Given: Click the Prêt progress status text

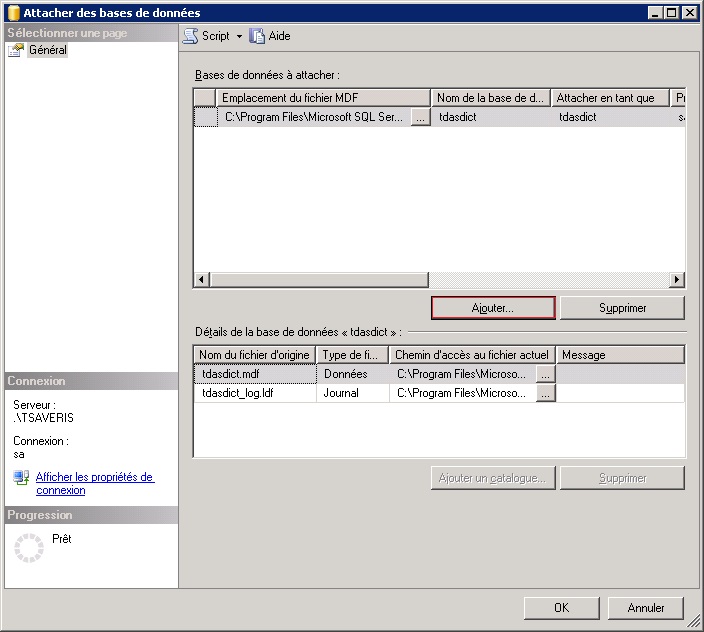Looking at the screenshot, I should click(x=62, y=539).
